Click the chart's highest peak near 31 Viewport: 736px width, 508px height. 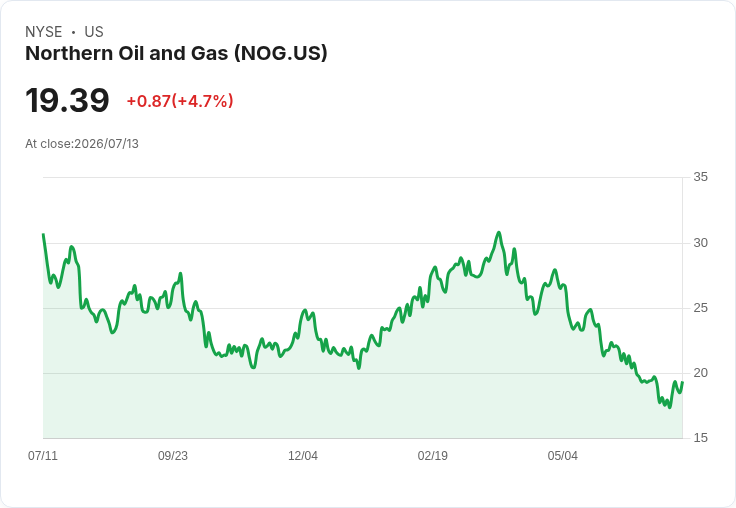[x=498, y=232]
